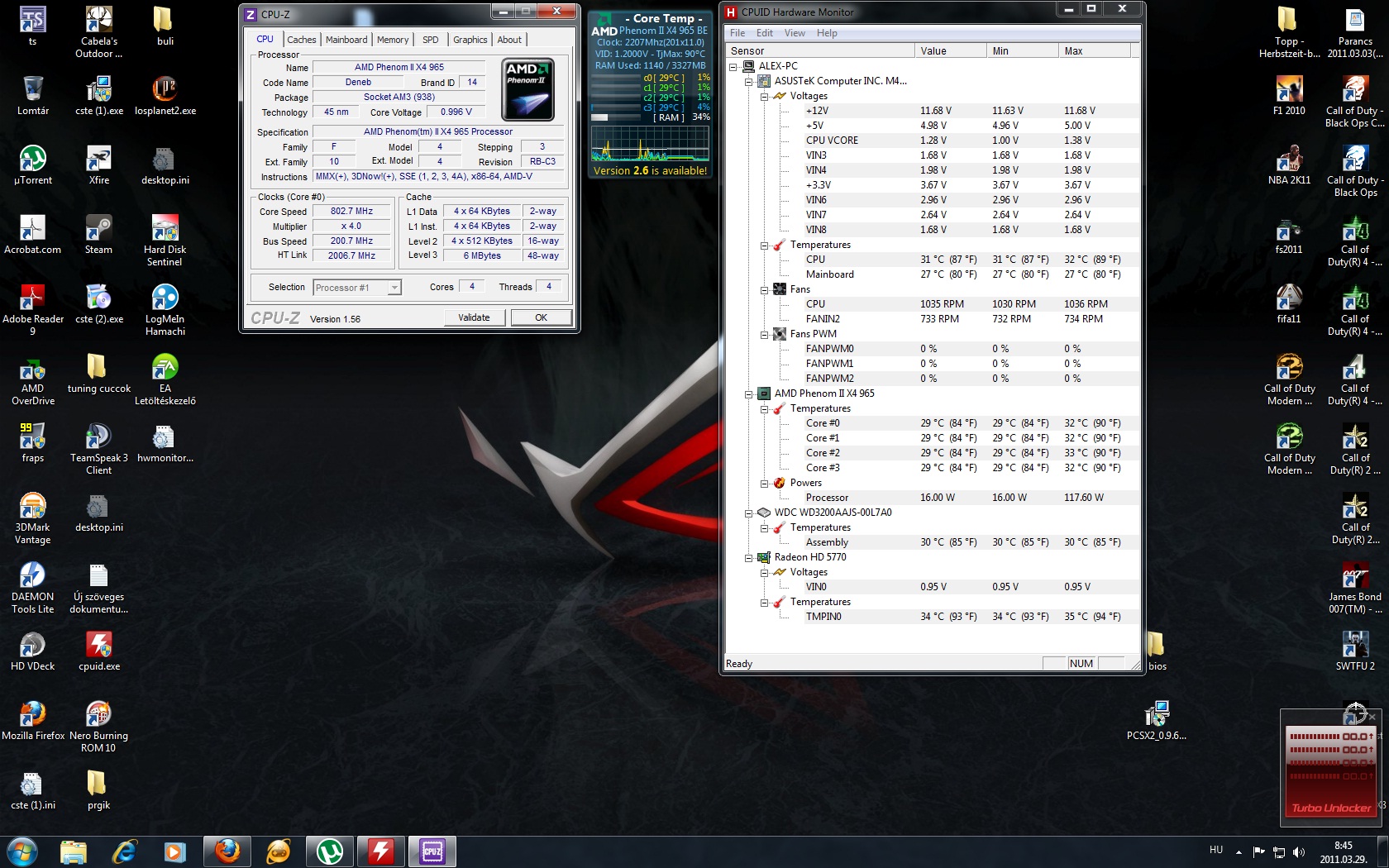The height and width of the screenshot is (868, 1389).
Task: Open the View menu in Hardware Monitor
Action: (x=795, y=33)
